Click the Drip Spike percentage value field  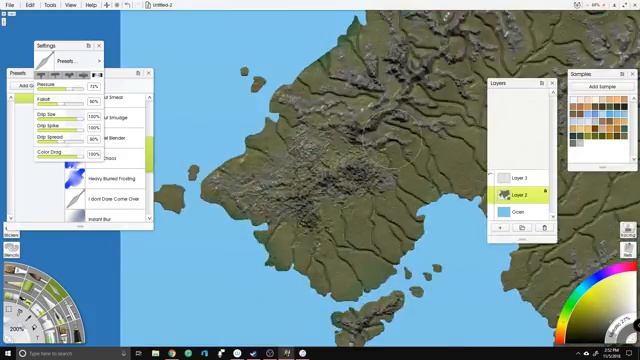click(x=94, y=128)
